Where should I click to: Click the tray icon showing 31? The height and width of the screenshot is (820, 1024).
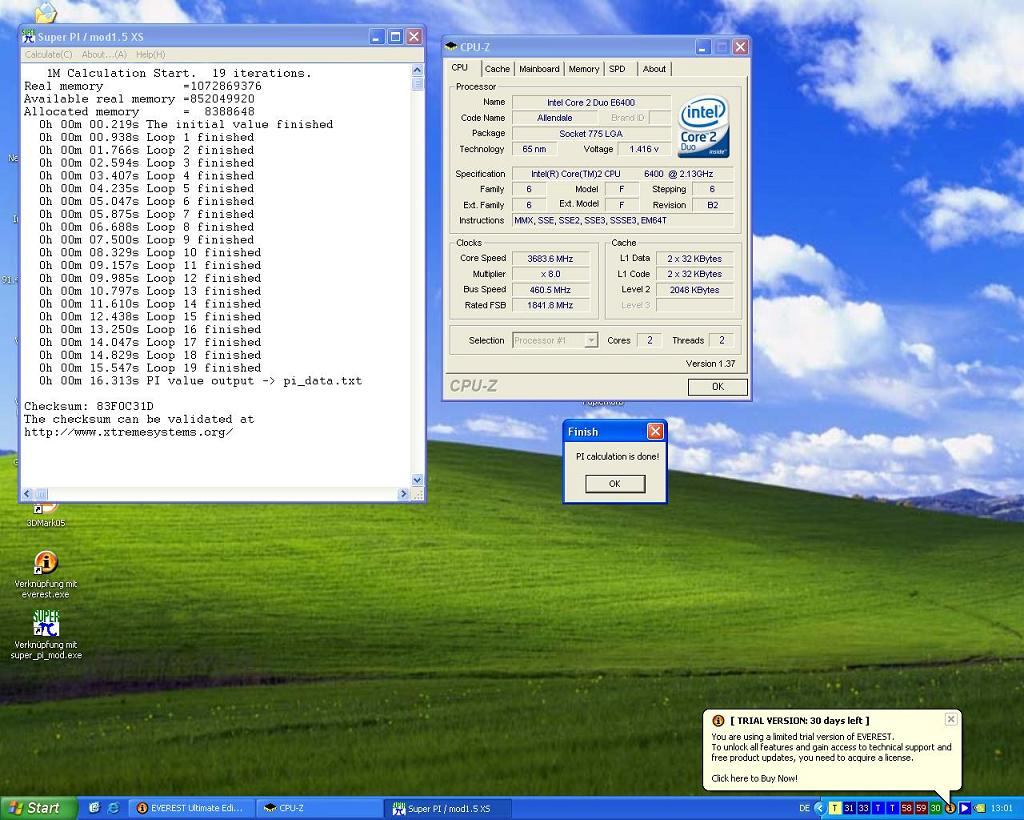click(849, 808)
